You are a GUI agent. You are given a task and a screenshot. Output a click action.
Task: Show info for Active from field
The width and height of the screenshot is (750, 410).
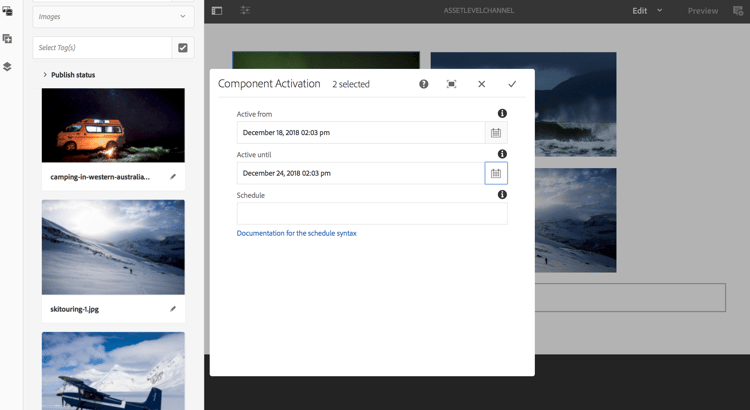(x=502, y=113)
